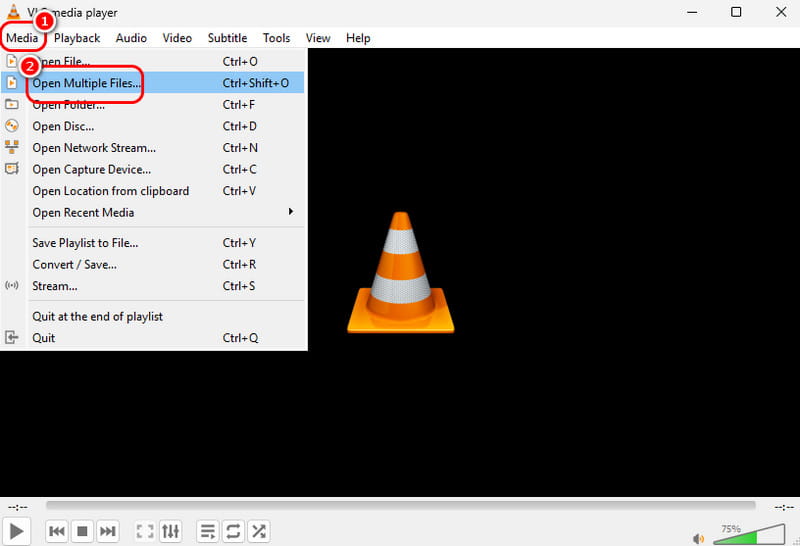Open the Playback menu
Image resolution: width=800 pixels, height=546 pixels.
(77, 38)
